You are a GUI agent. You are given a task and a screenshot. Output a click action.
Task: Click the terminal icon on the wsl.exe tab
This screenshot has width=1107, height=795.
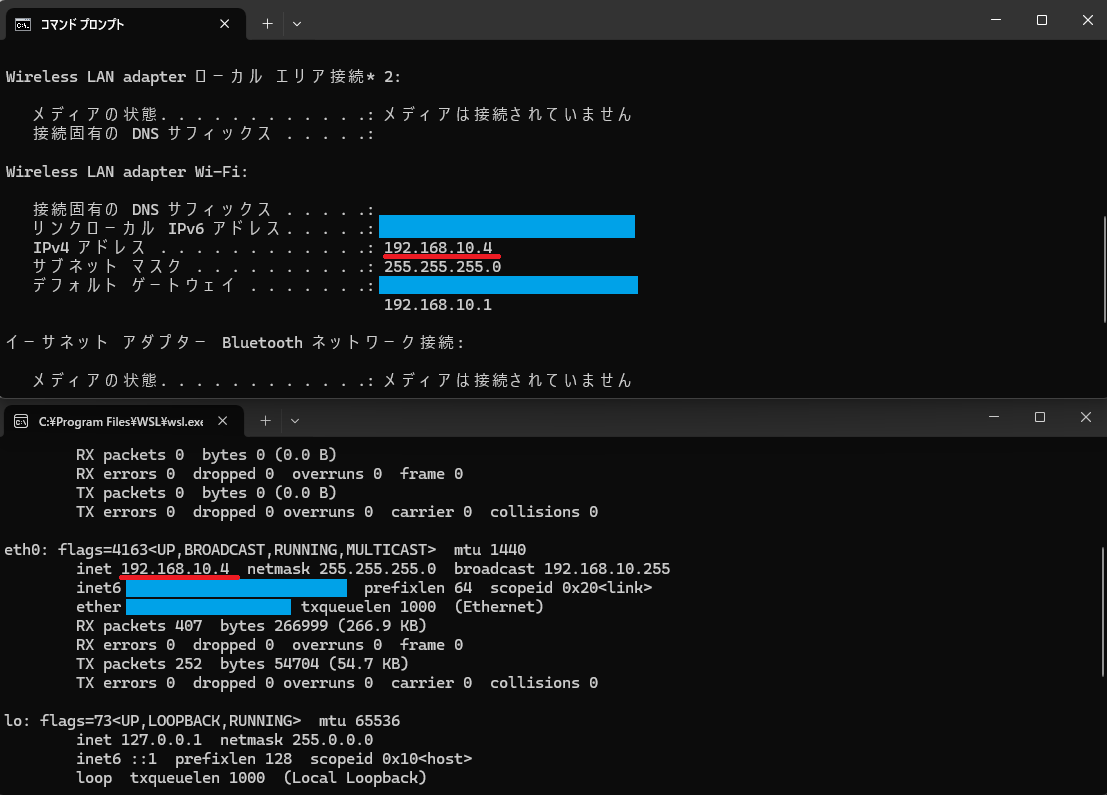coord(20,420)
